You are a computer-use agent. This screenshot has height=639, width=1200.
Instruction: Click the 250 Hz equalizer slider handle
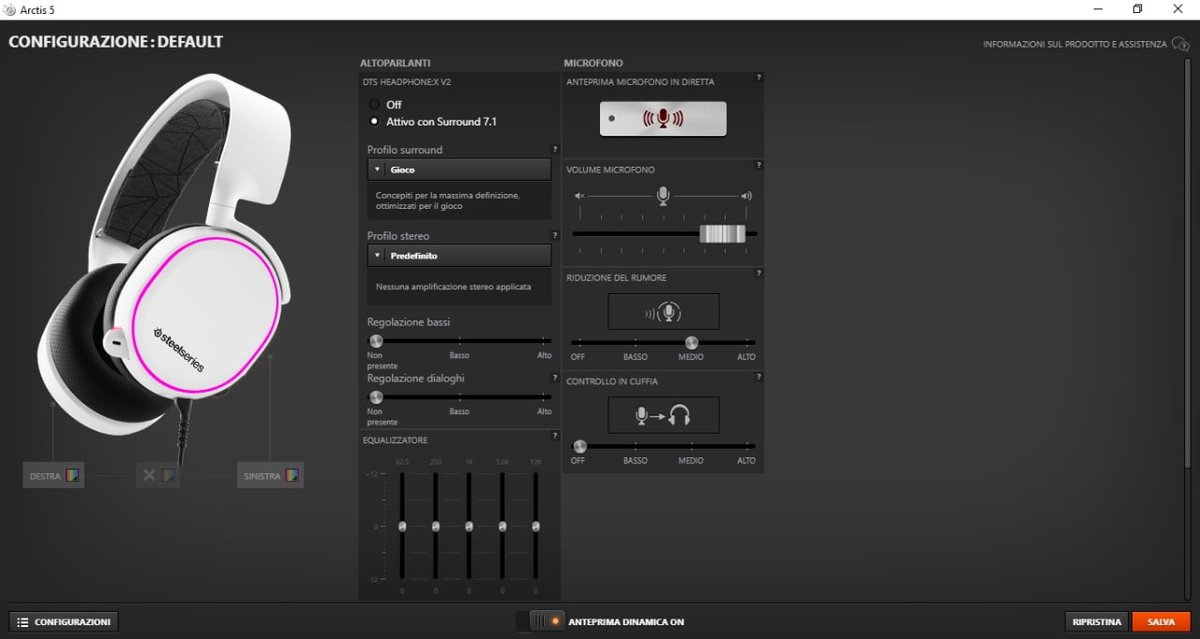pyautogui.click(x=435, y=526)
